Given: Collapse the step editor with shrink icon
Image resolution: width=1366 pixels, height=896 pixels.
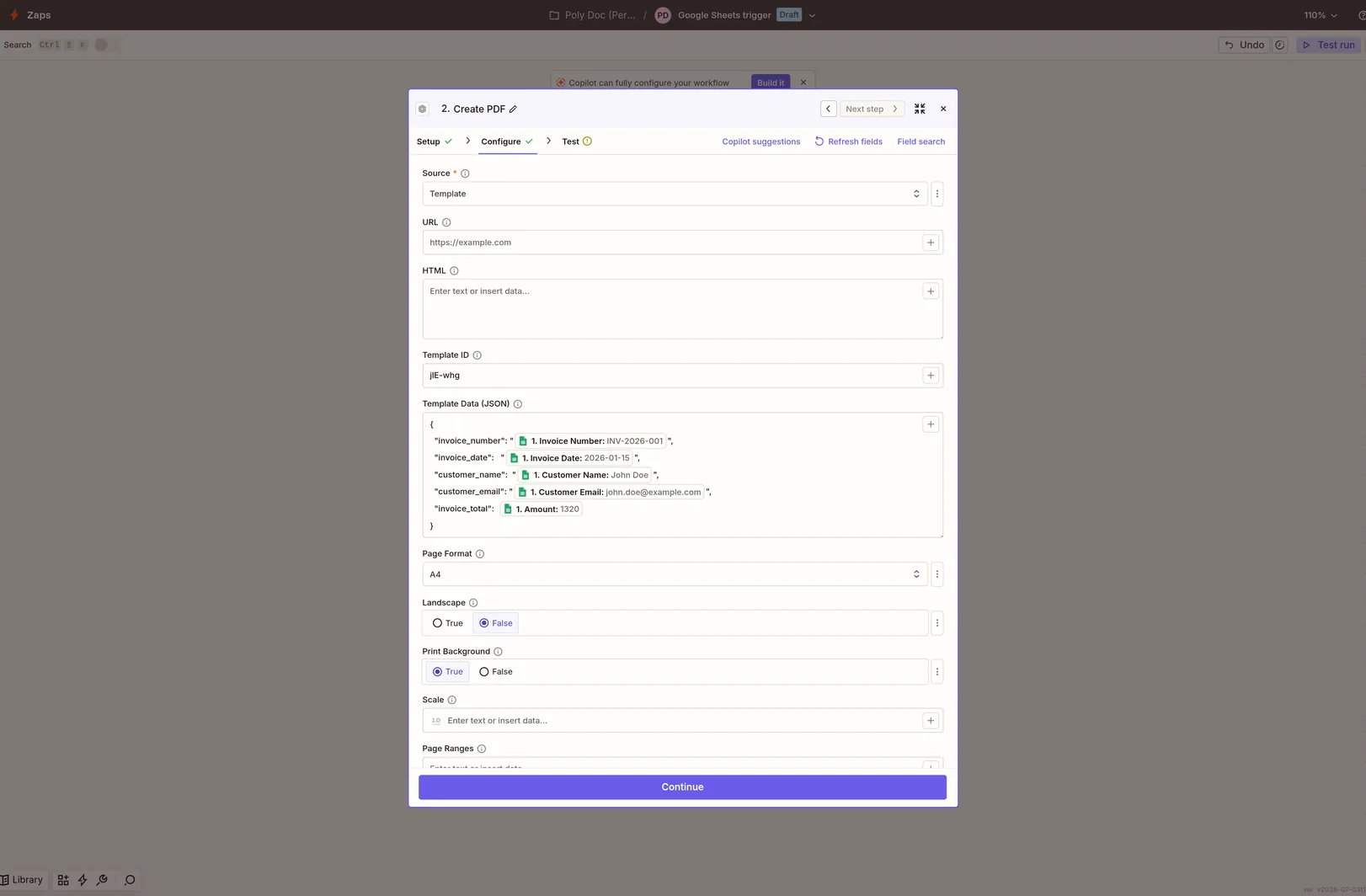Looking at the screenshot, I should tap(920, 109).
